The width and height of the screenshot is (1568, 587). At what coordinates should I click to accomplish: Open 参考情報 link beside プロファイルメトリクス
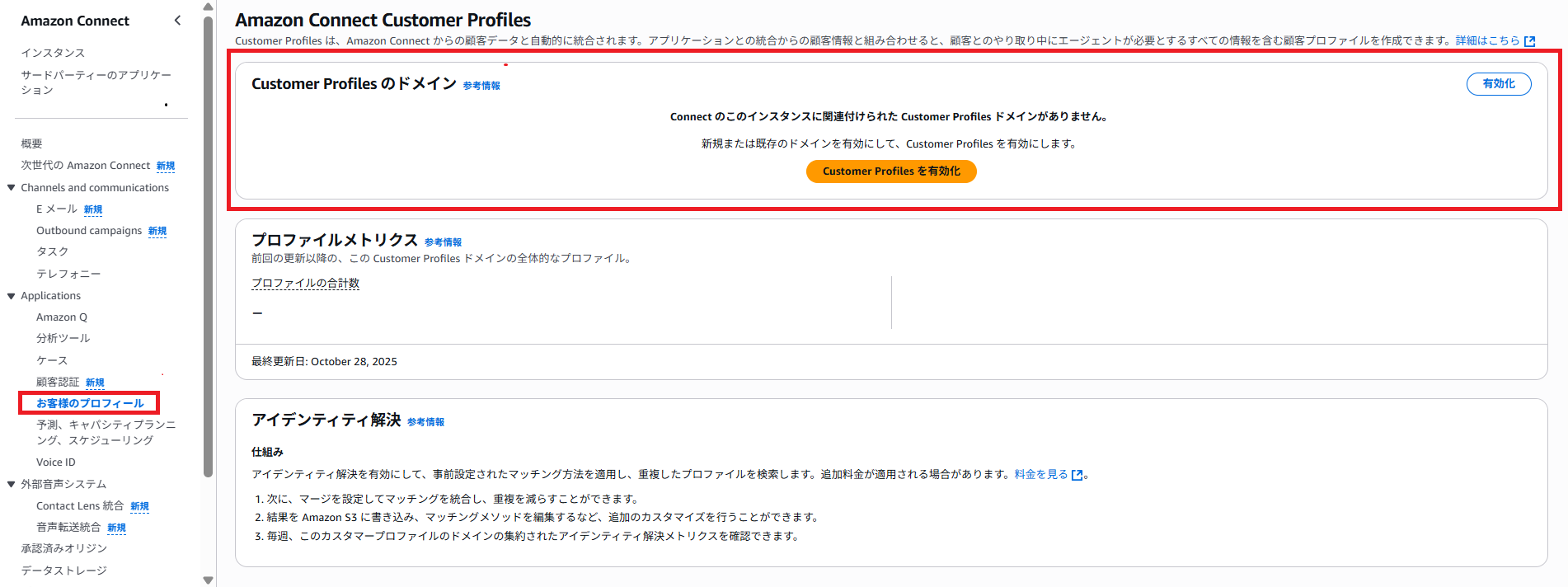click(x=443, y=242)
